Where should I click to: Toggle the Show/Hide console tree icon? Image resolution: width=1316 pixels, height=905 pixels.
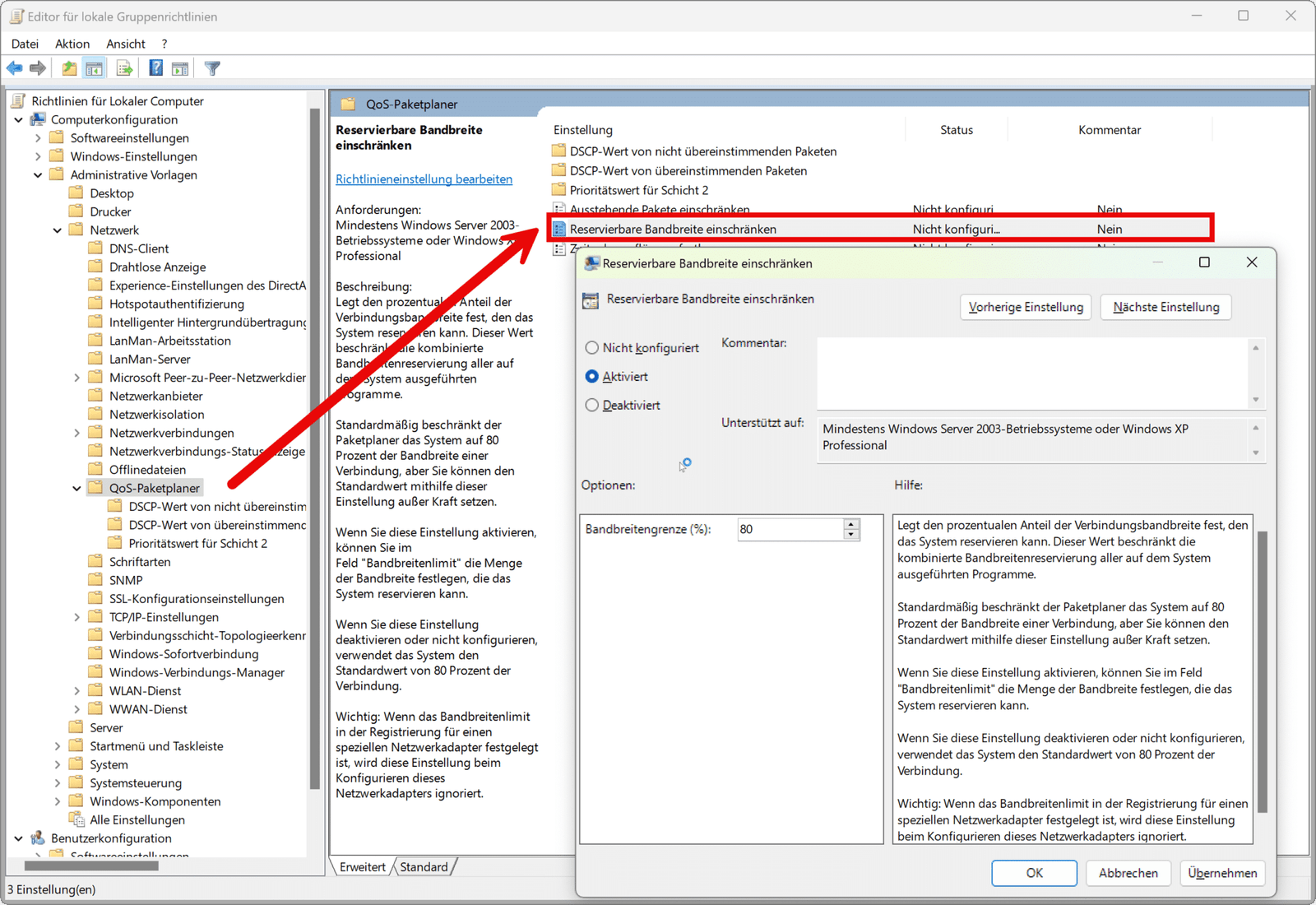95,67
